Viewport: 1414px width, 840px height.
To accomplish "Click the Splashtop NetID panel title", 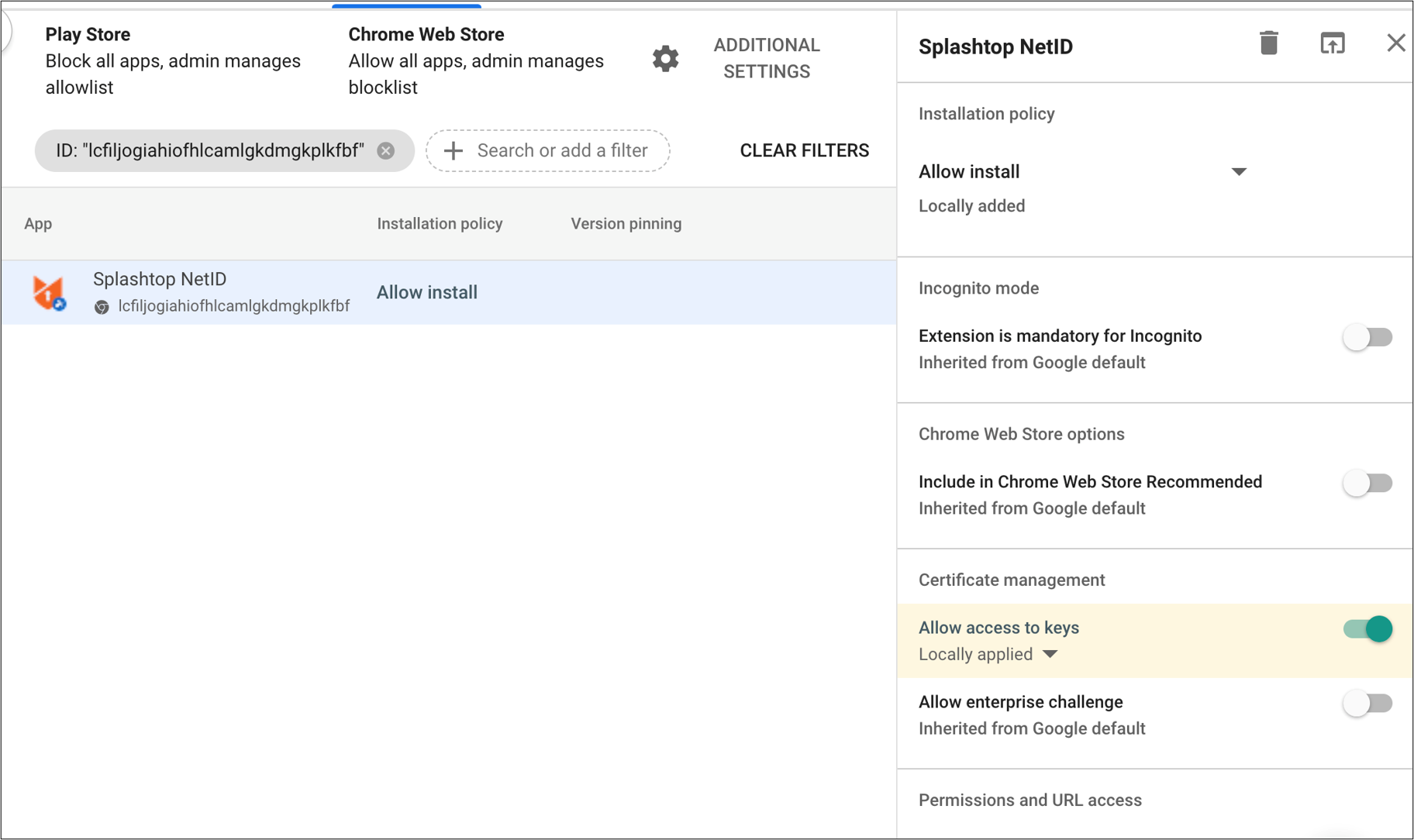I will click(x=995, y=46).
